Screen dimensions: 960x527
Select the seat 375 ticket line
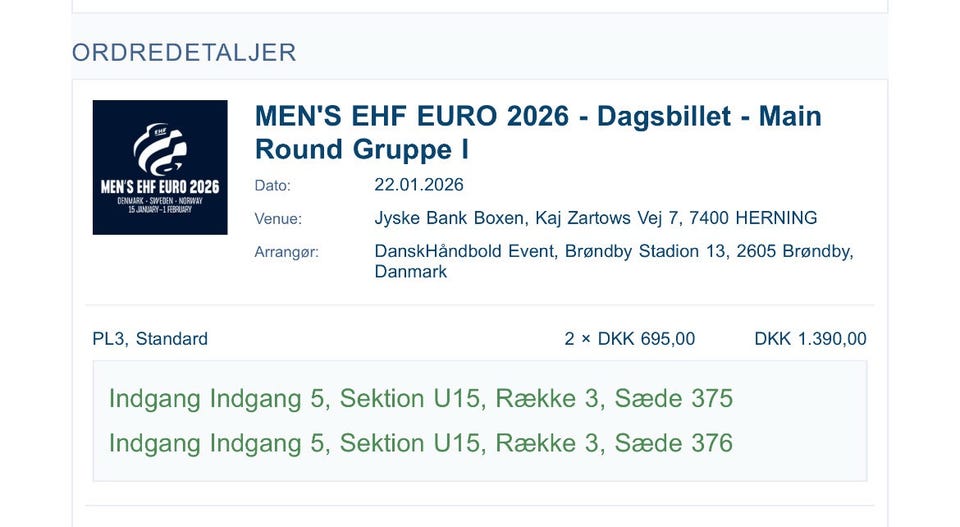click(421, 398)
